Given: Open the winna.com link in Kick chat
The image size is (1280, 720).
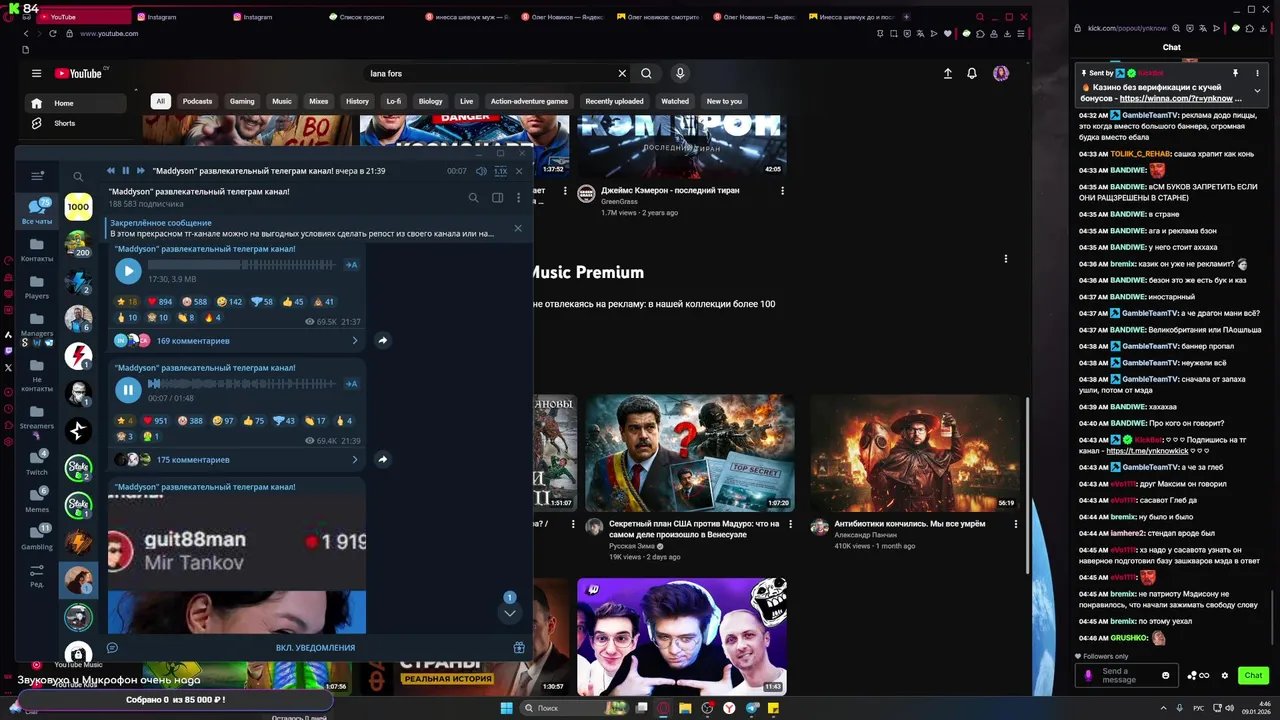Looking at the screenshot, I should point(1181,99).
